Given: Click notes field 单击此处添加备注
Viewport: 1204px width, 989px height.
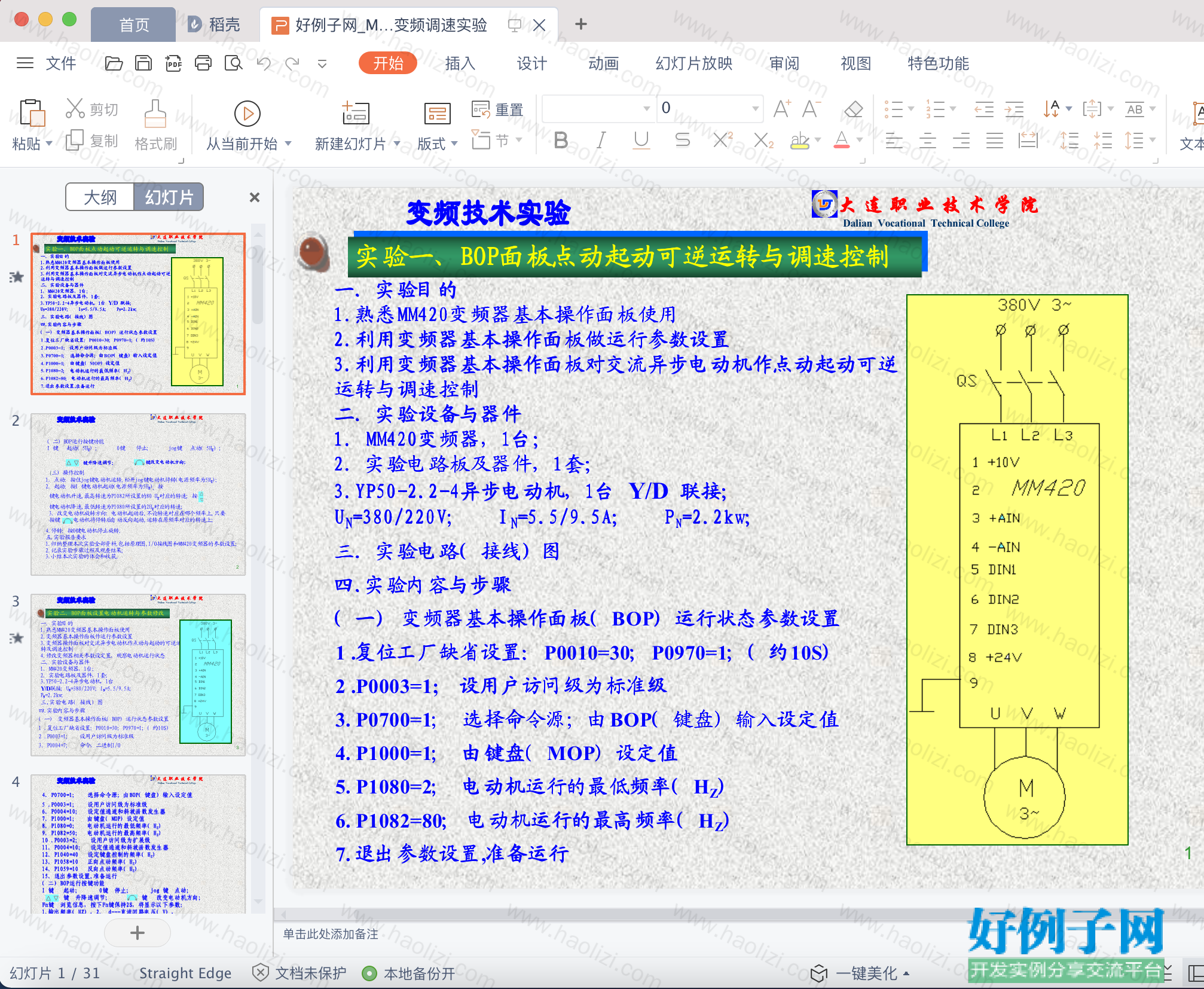Looking at the screenshot, I should click(x=331, y=934).
